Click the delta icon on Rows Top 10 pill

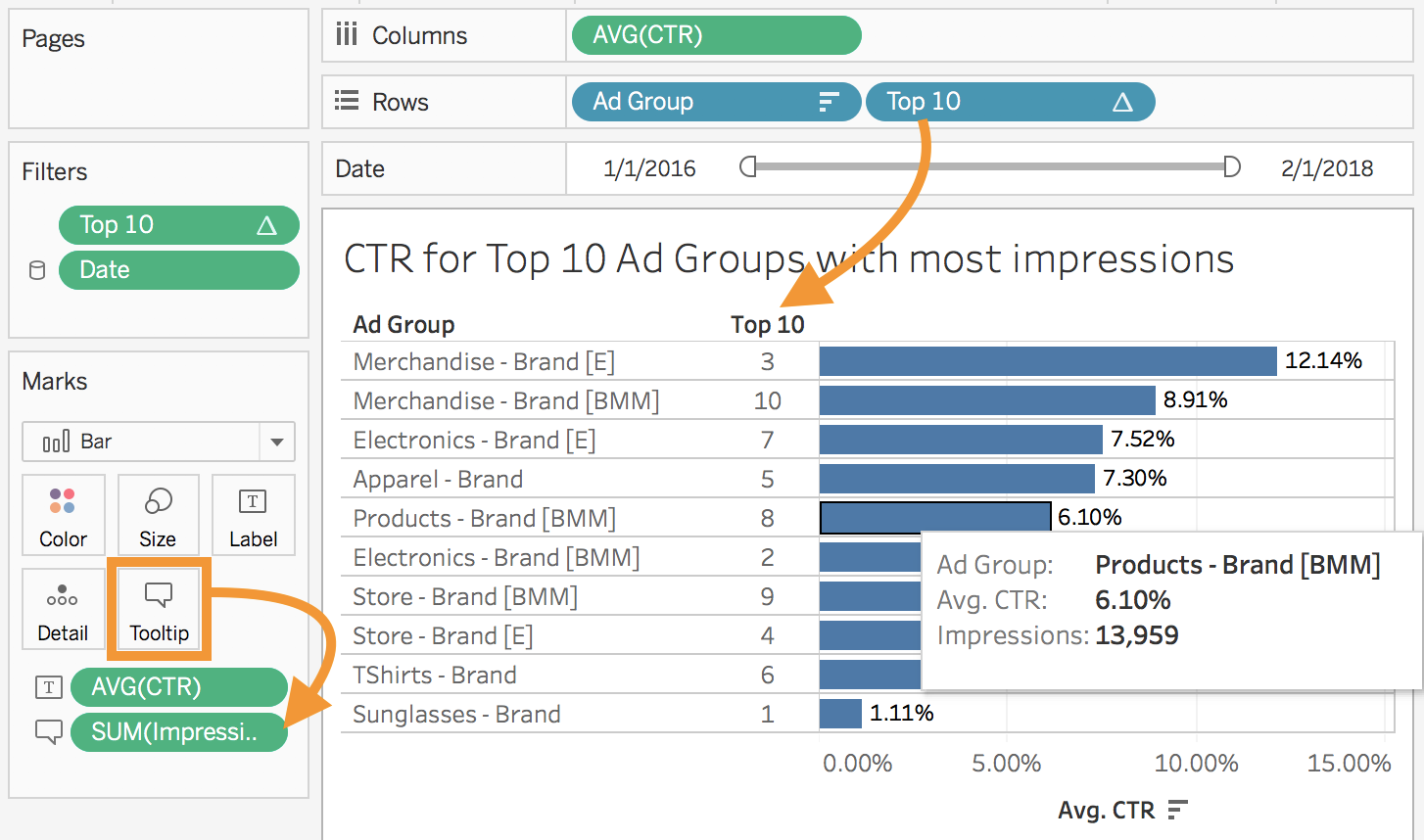tap(1122, 102)
